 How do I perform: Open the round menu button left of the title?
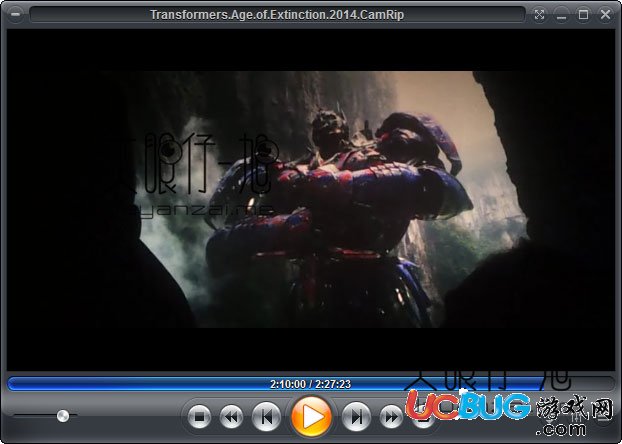click(x=15, y=14)
